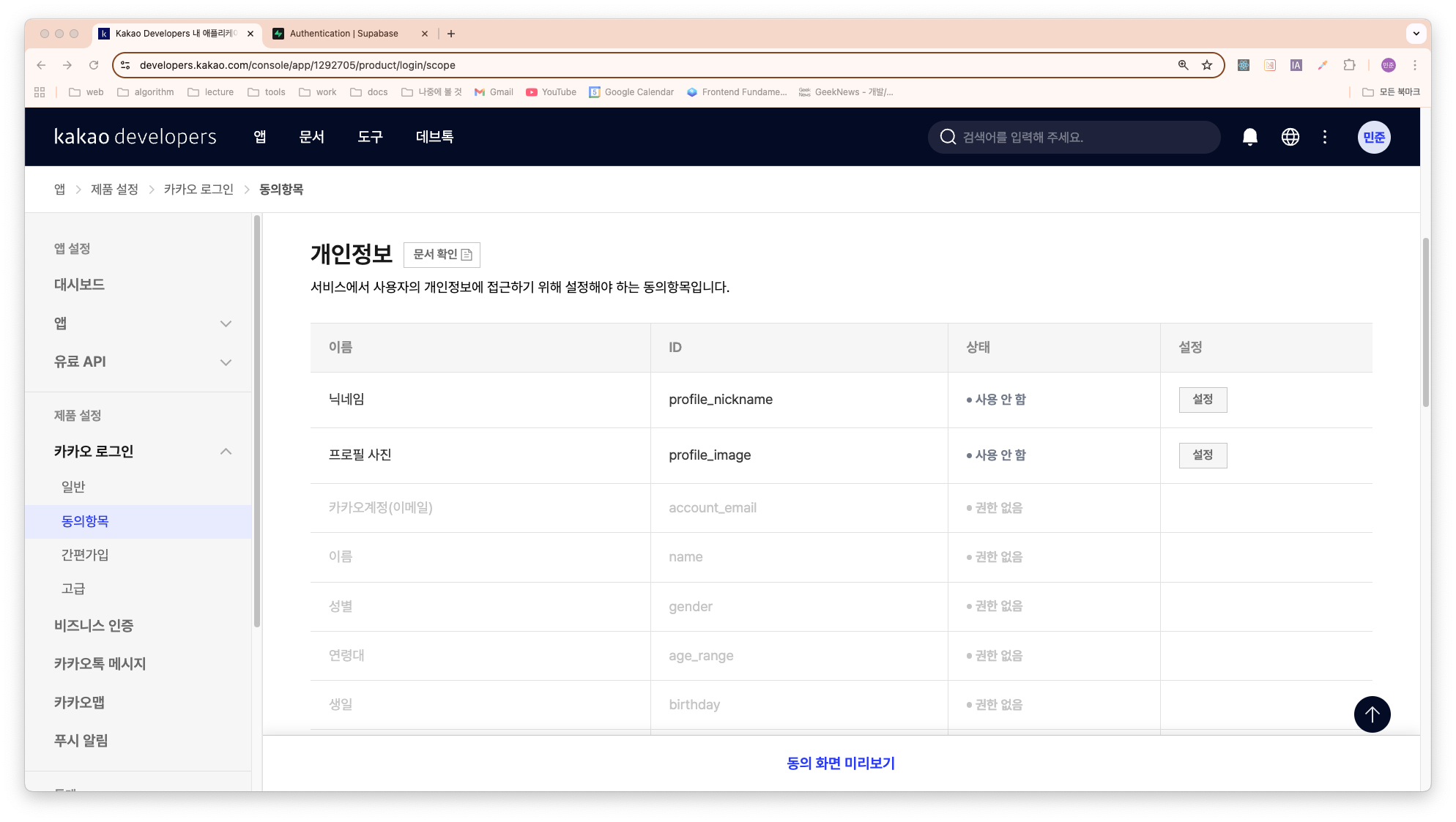Expand the 앱 sidebar section
Viewport: 1456px width, 822px height.
[226, 324]
